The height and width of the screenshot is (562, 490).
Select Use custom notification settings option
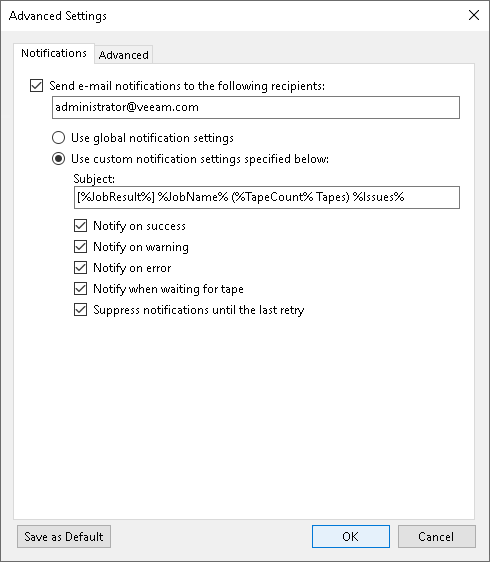pyautogui.click(x=58, y=159)
